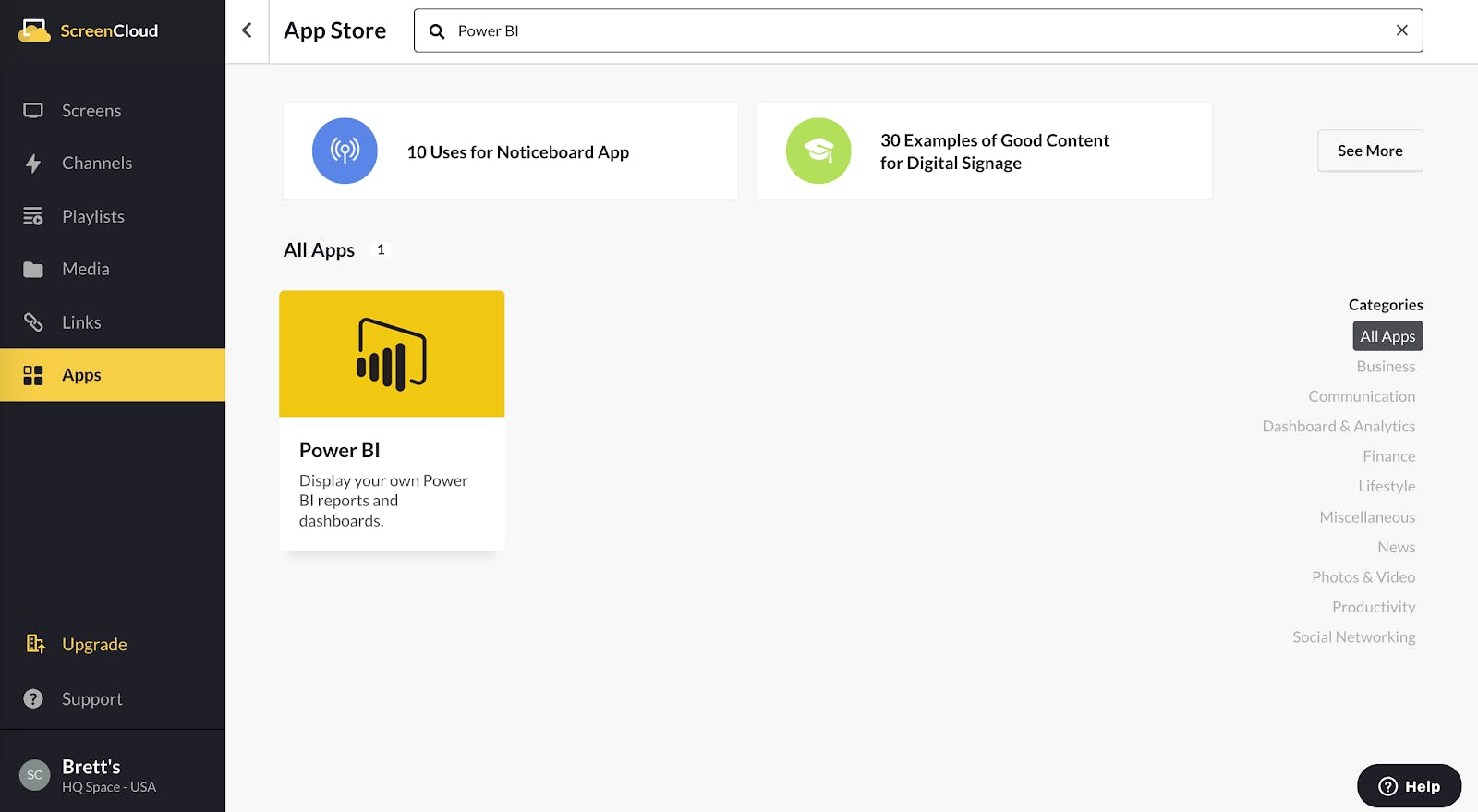Filter by Dashboard & Analytics category
This screenshot has width=1478, height=812.
(x=1339, y=427)
